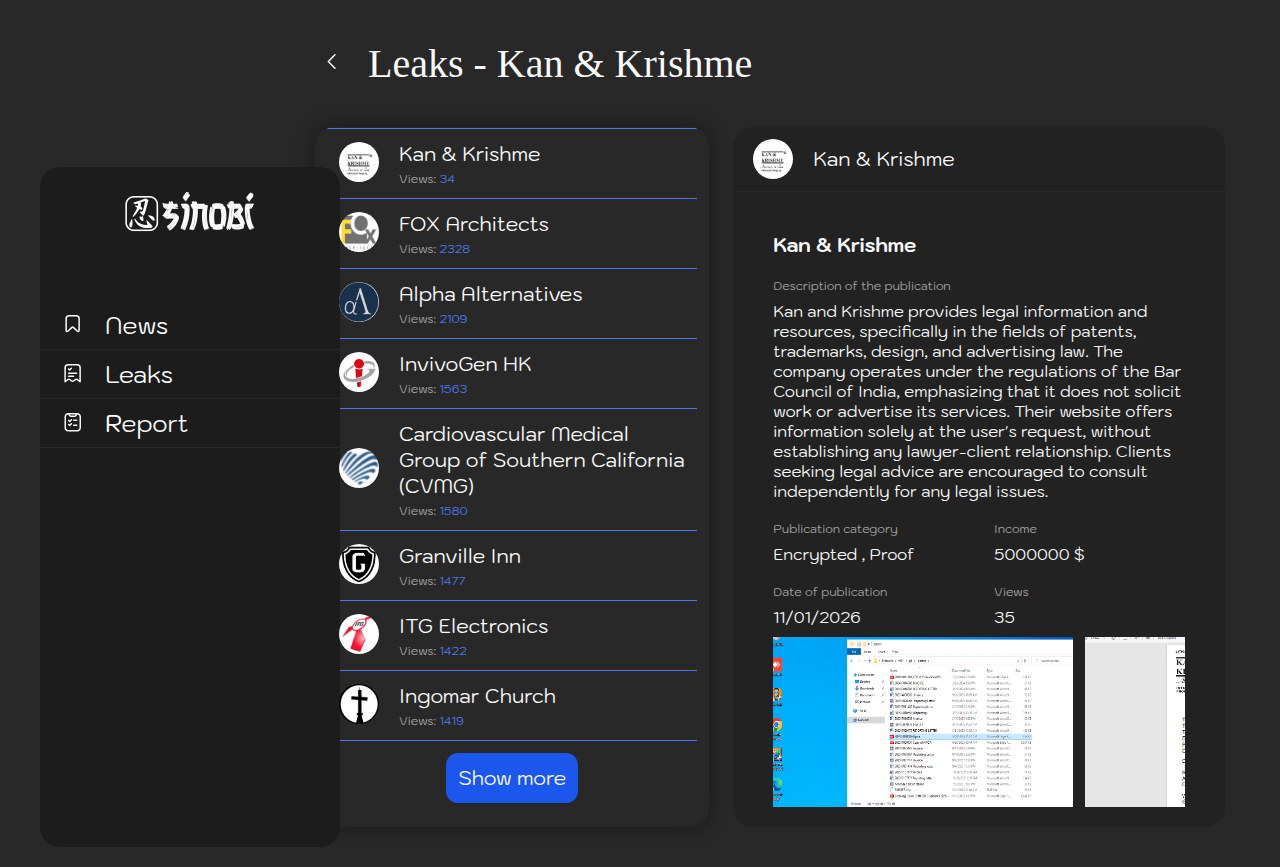
Task: Click the ITG Electronics logo icon
Action: [x=359, y=634]
